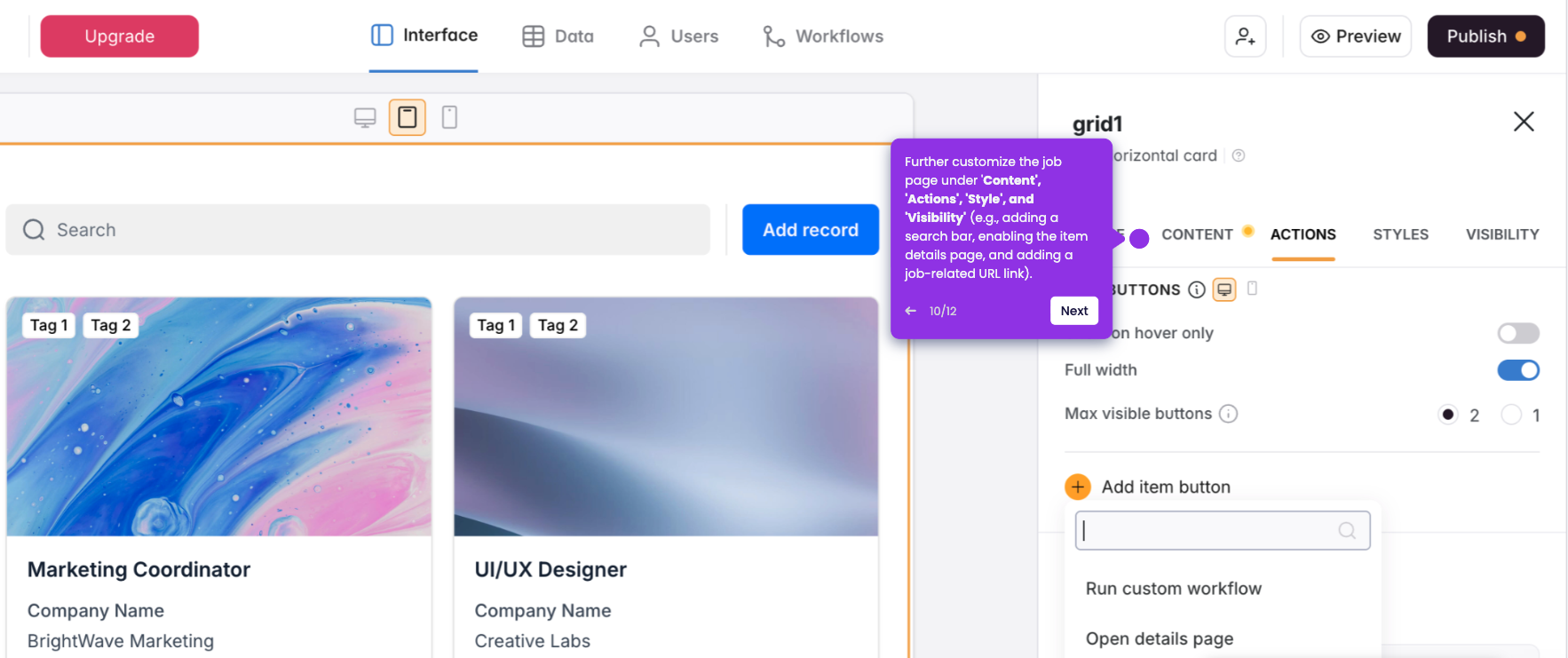Switch to the VISIBILITY tab
This screenshot has width=1568, height=658.
[x=1502, y=234]
